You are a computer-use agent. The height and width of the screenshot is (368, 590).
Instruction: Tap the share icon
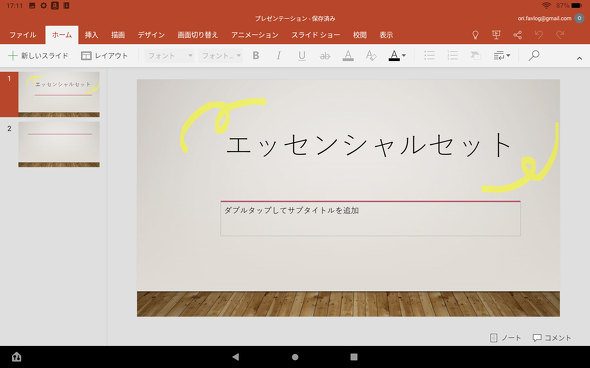[518, 35]
